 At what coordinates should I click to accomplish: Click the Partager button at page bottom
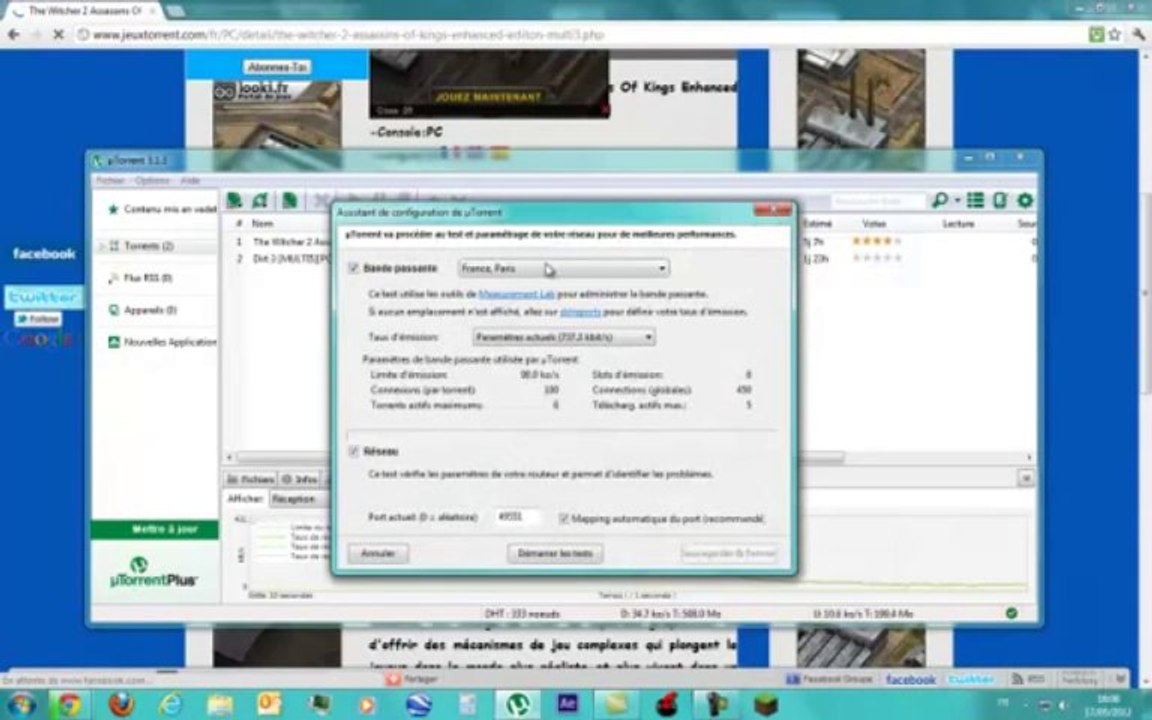tap(412, 680)
